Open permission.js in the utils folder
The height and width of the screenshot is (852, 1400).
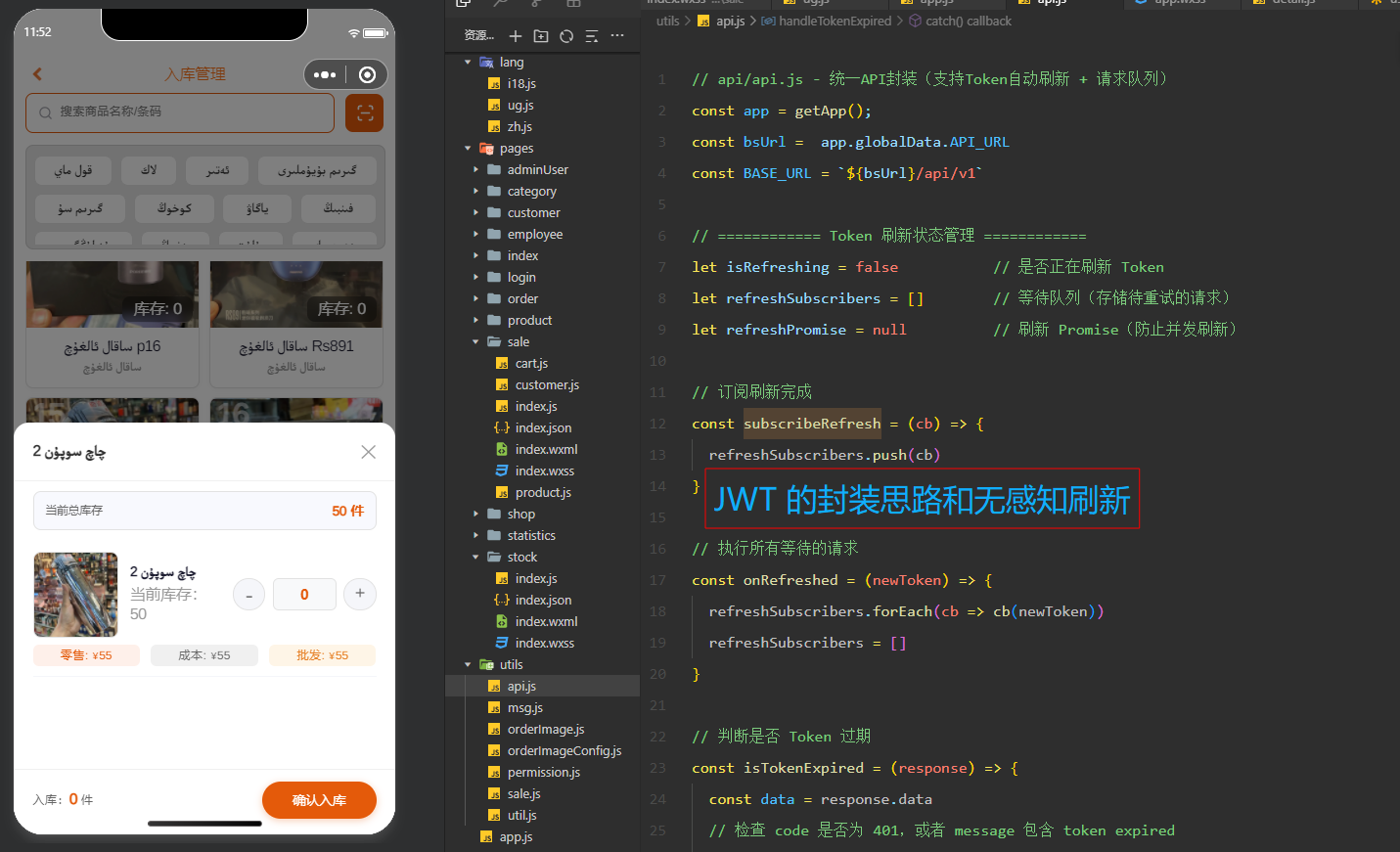pos(542,773)
